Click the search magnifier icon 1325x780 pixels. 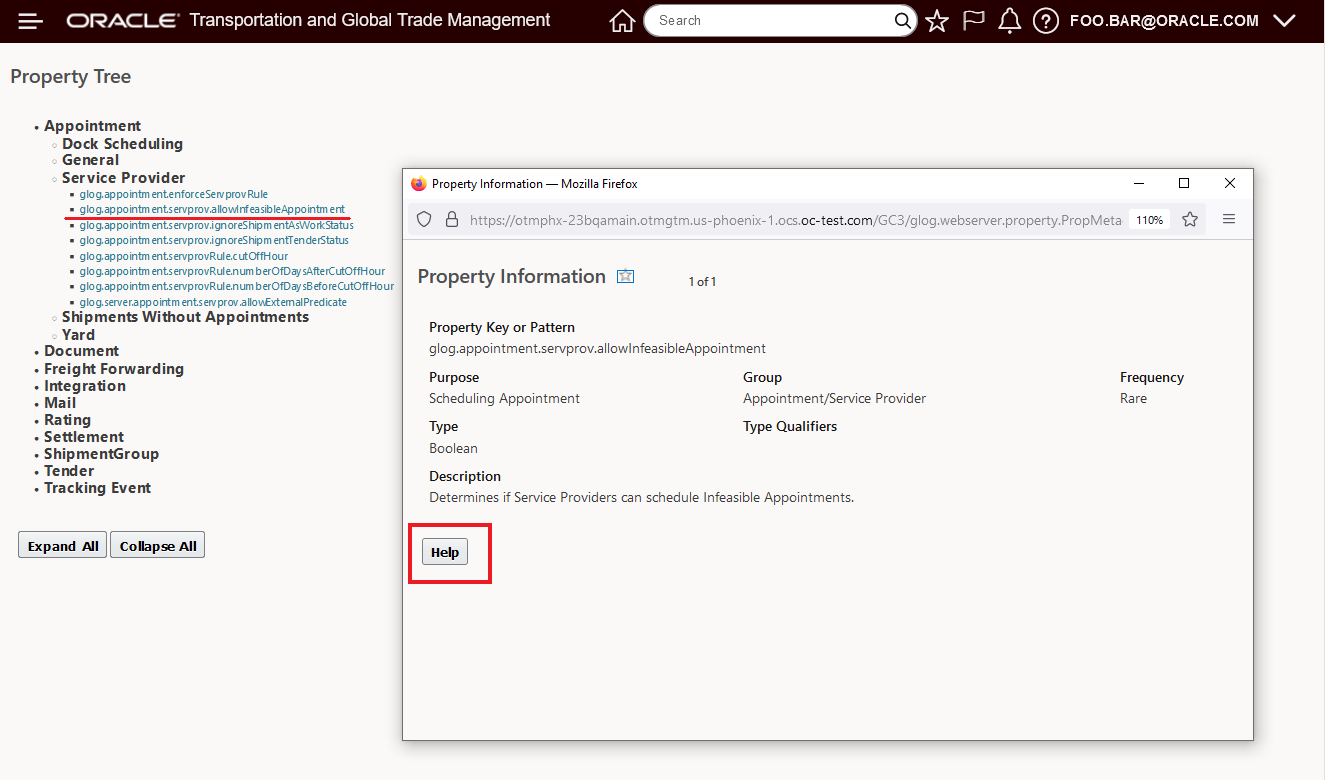click(902, 21)
